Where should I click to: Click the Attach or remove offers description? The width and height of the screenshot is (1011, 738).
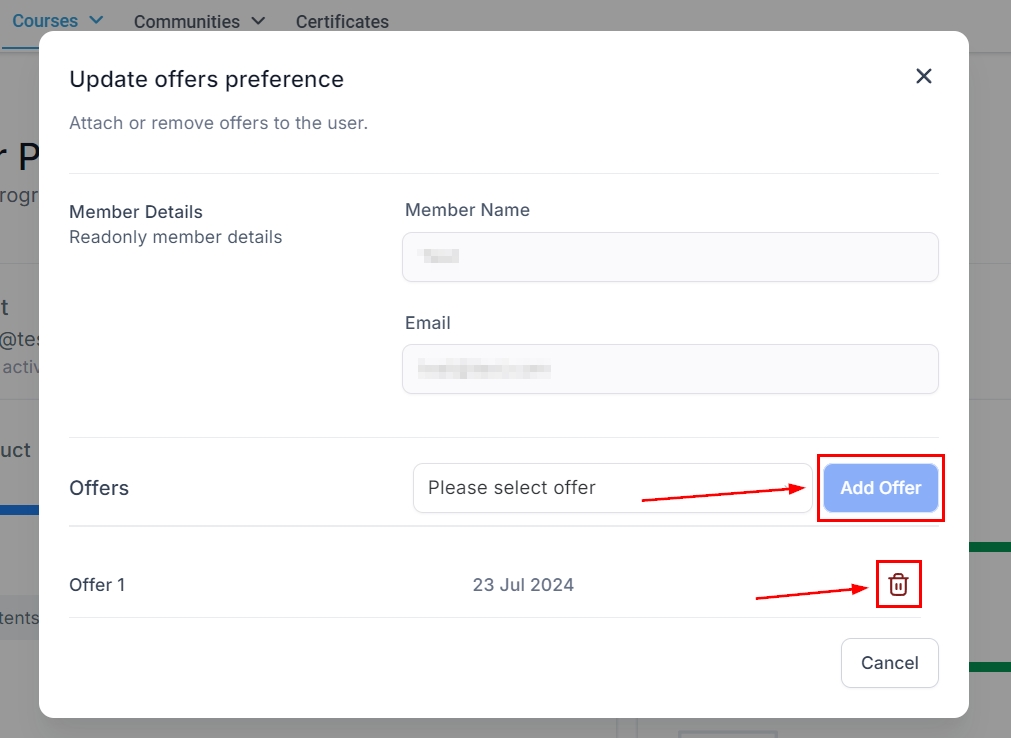[218, 124]
